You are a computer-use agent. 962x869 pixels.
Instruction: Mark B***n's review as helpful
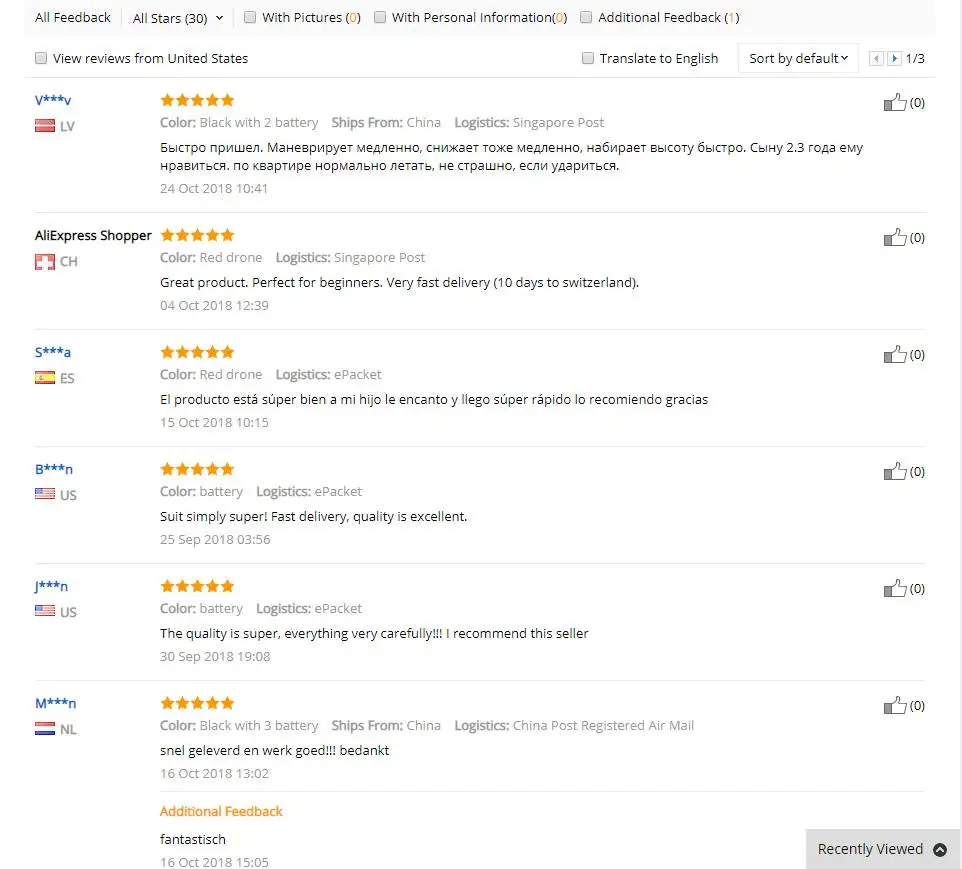(895, 472)
